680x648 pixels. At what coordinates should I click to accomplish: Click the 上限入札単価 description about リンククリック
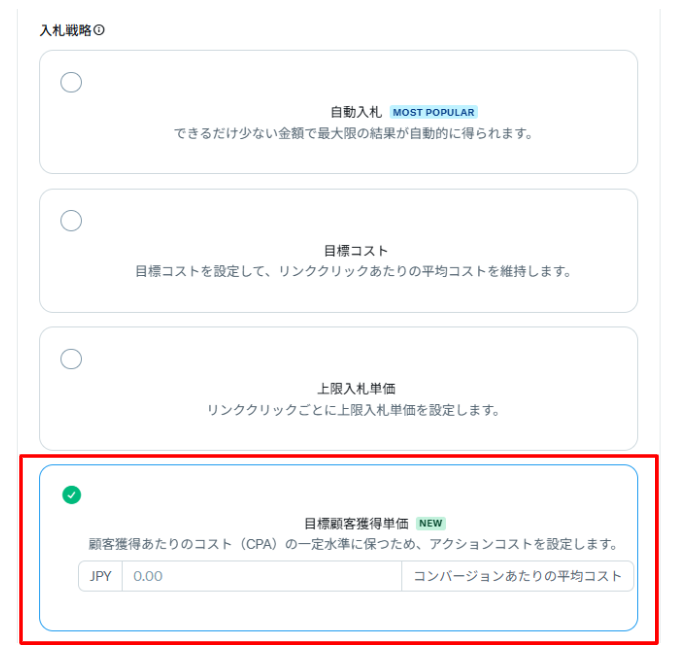tap(352, 409)
